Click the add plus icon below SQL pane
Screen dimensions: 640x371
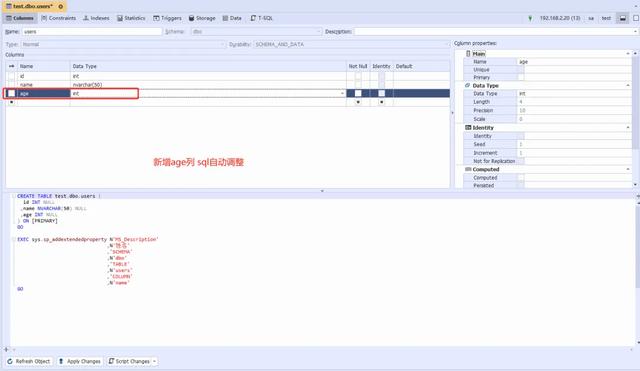pyautogui.click(x=6, y=349)
